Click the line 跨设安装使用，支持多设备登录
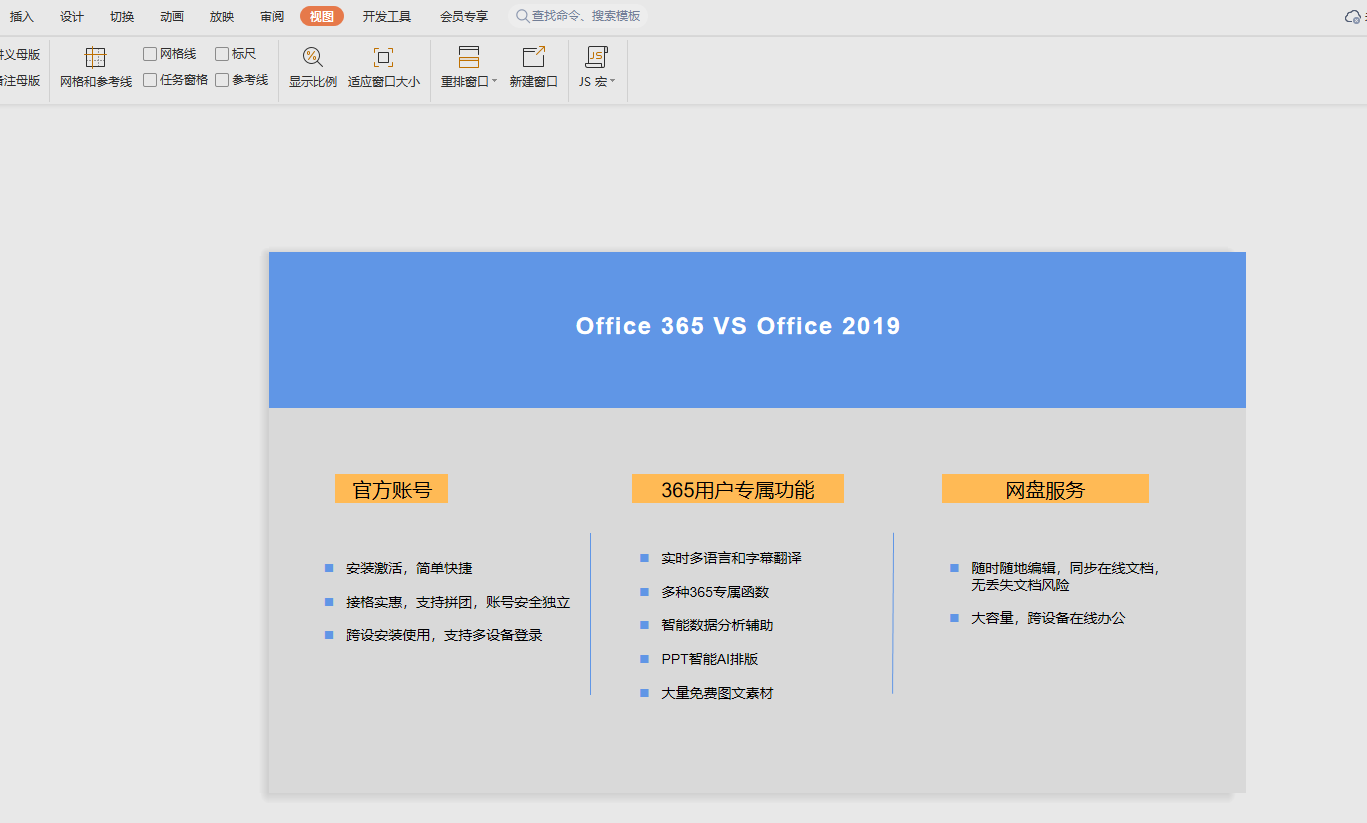1367x823 pixels. [x=444, y=635]
